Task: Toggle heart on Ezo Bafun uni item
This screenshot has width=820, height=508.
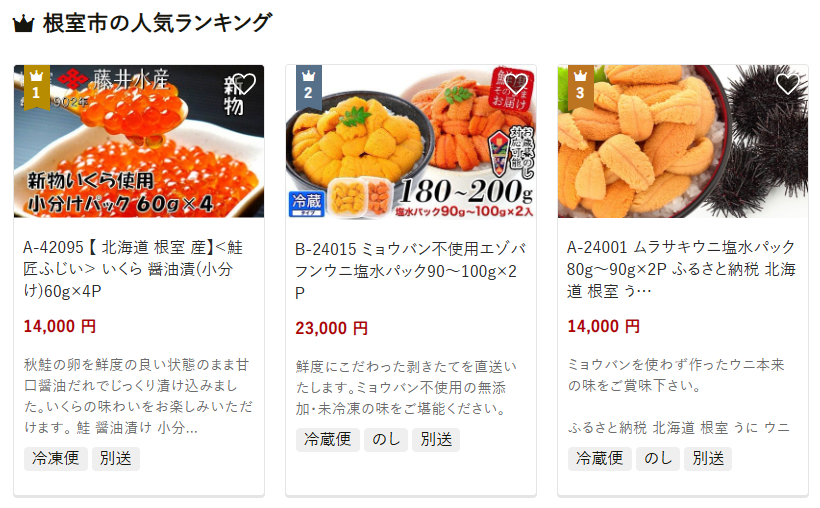Action: click(516, 84)
